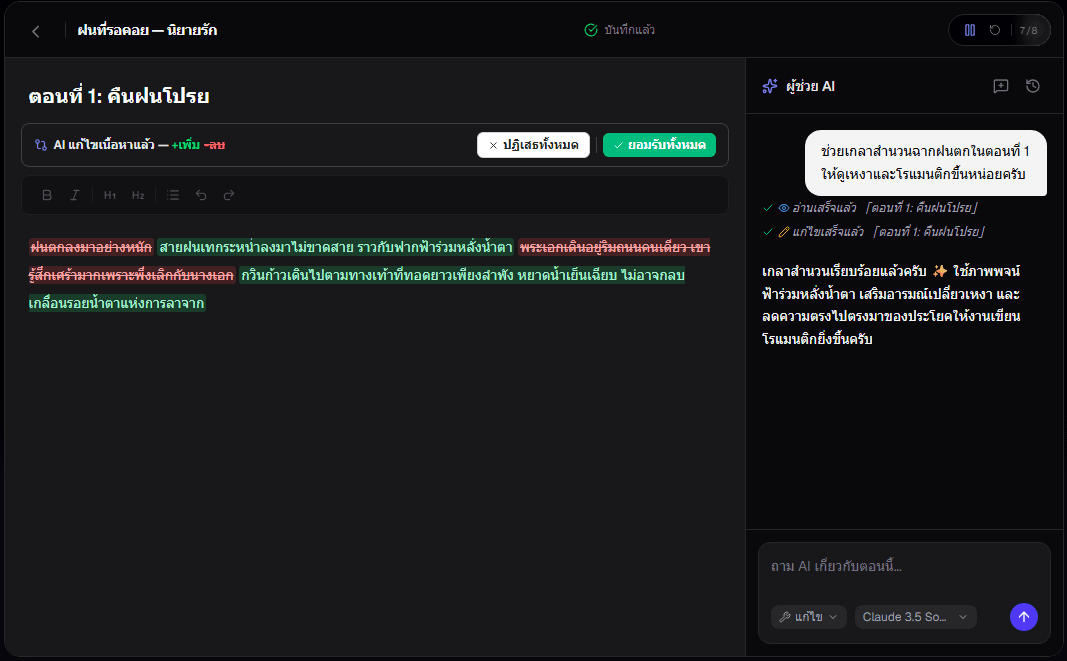
Task: Toggle italic formatting
Action: (75, 195)
